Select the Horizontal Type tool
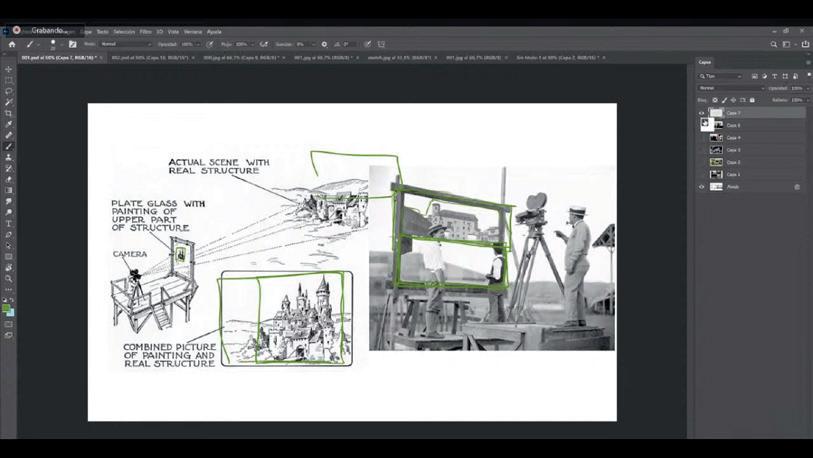The height and width of the screenshot is (458, 813). point(8,224)
